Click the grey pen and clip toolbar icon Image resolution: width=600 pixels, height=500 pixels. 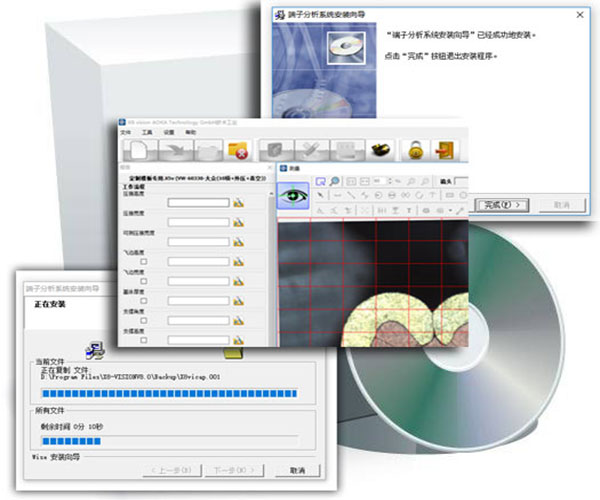click(312, 150)
